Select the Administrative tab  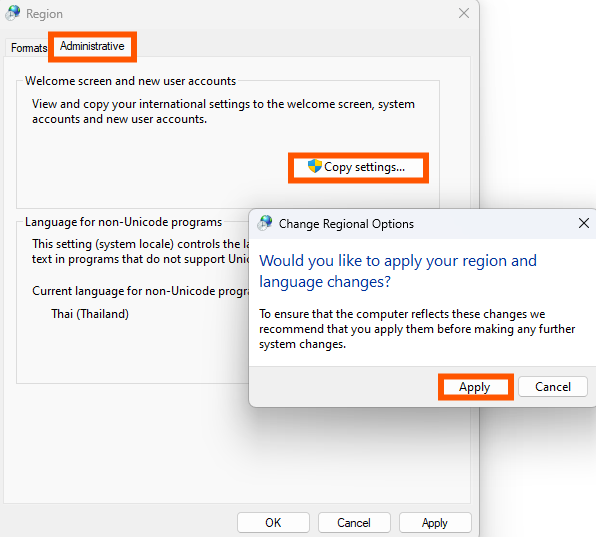92,46
